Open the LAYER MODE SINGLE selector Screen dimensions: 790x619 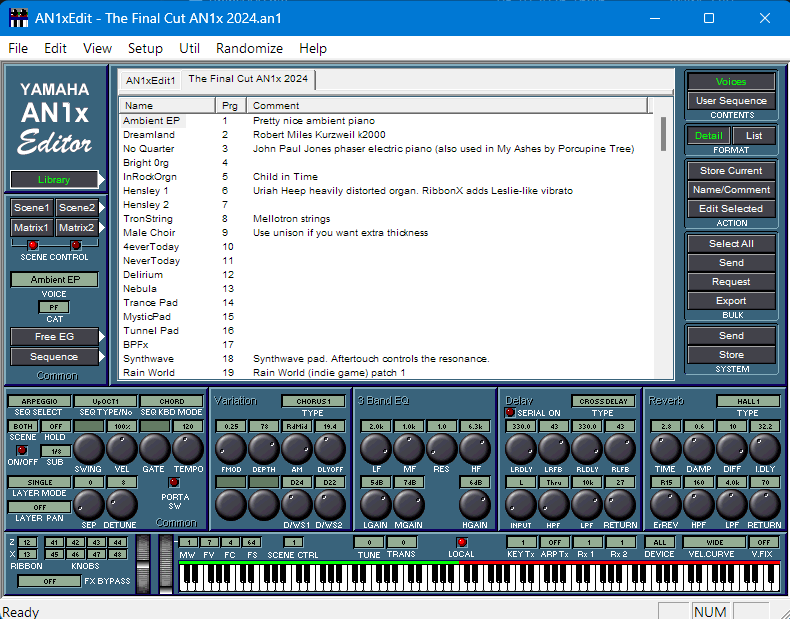click(x=39, y=482)
